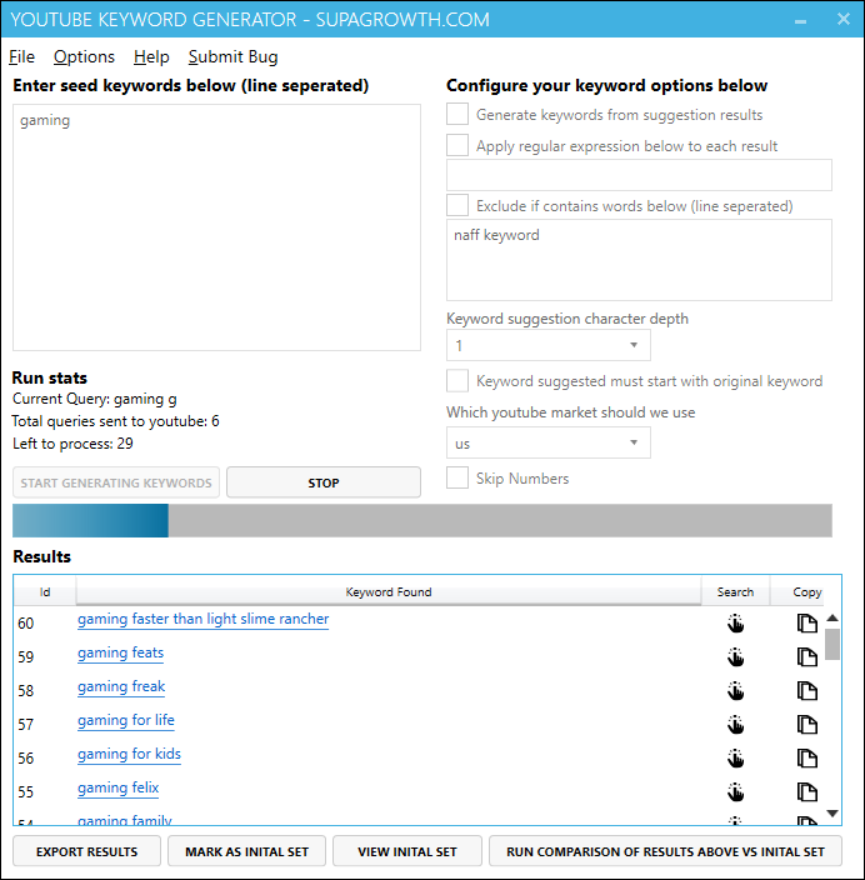The height and width of the screenshot is (880, 865).
Task: Open the 'gaming for kids' keyword link
Action: pyautogui.click(x=129, y=754)
